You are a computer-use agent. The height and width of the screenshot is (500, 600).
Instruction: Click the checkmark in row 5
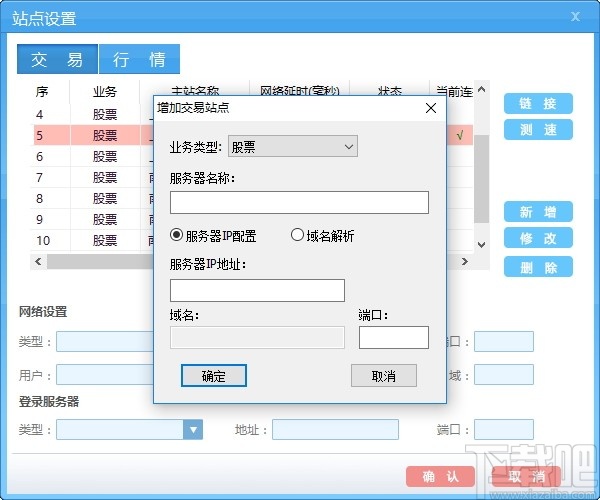point(460,135)
